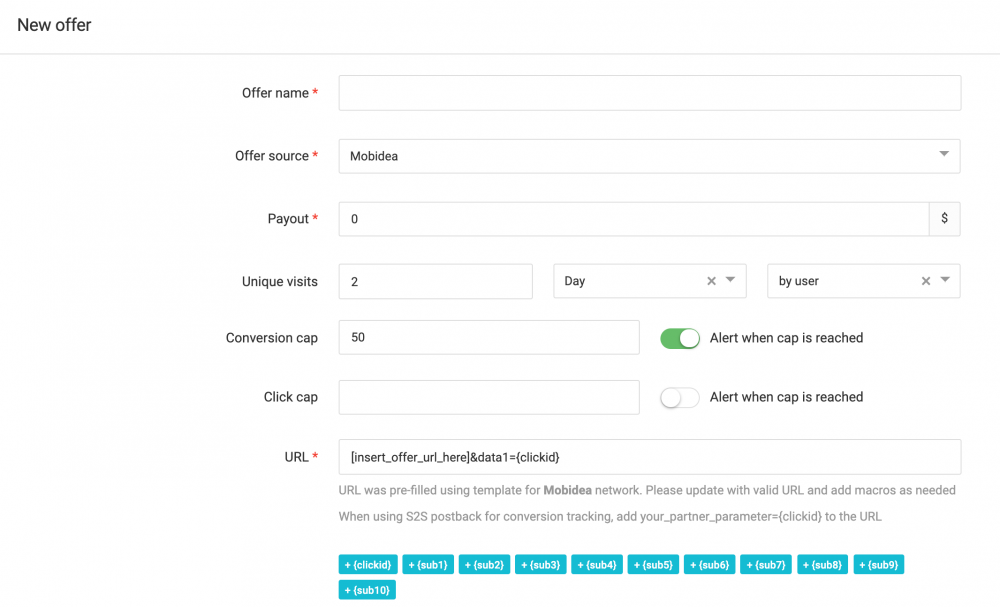Click the Offer name input field

[x=649, y=93]
